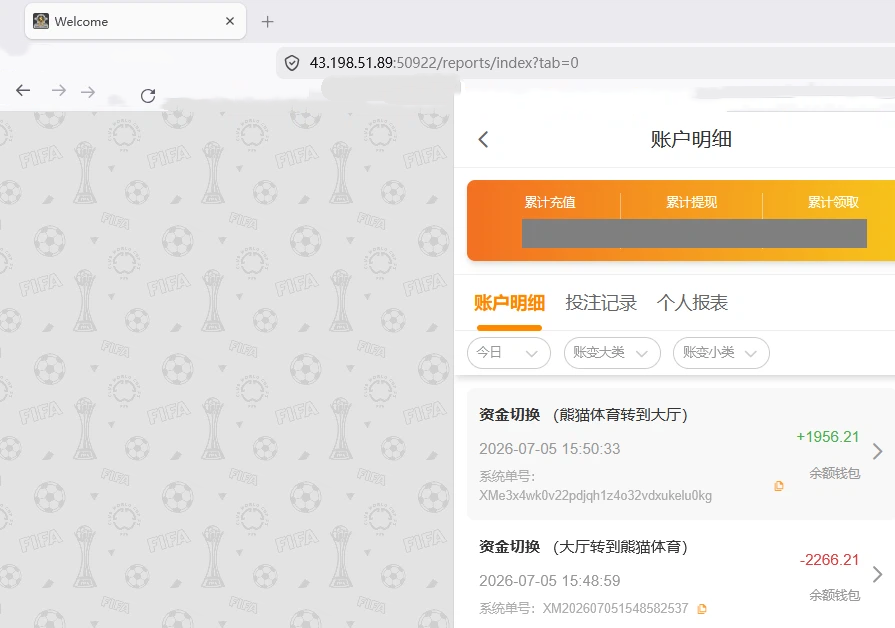The width and height of the screenshot is (895, 628).
Task: Open details chevron for the -2266.21 record
Action: click(x=877, y=574)
